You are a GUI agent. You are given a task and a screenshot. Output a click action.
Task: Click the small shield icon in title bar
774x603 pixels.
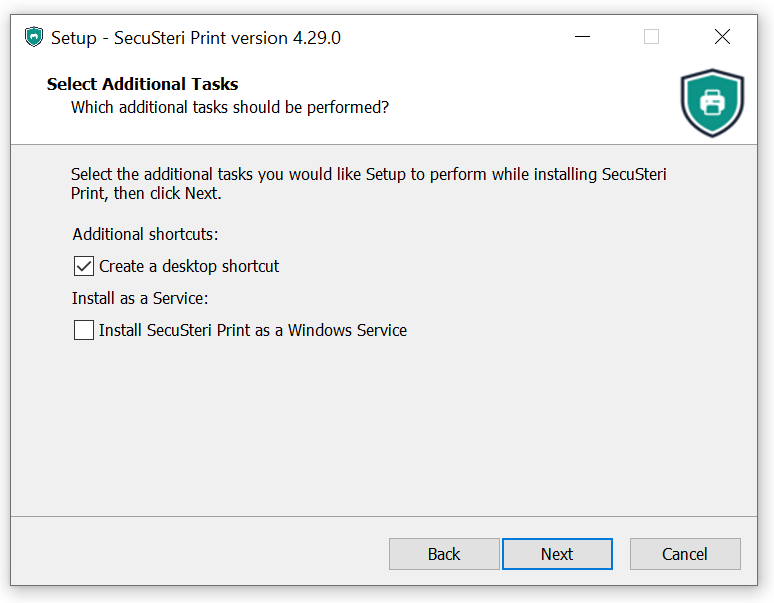click(34, 37)
